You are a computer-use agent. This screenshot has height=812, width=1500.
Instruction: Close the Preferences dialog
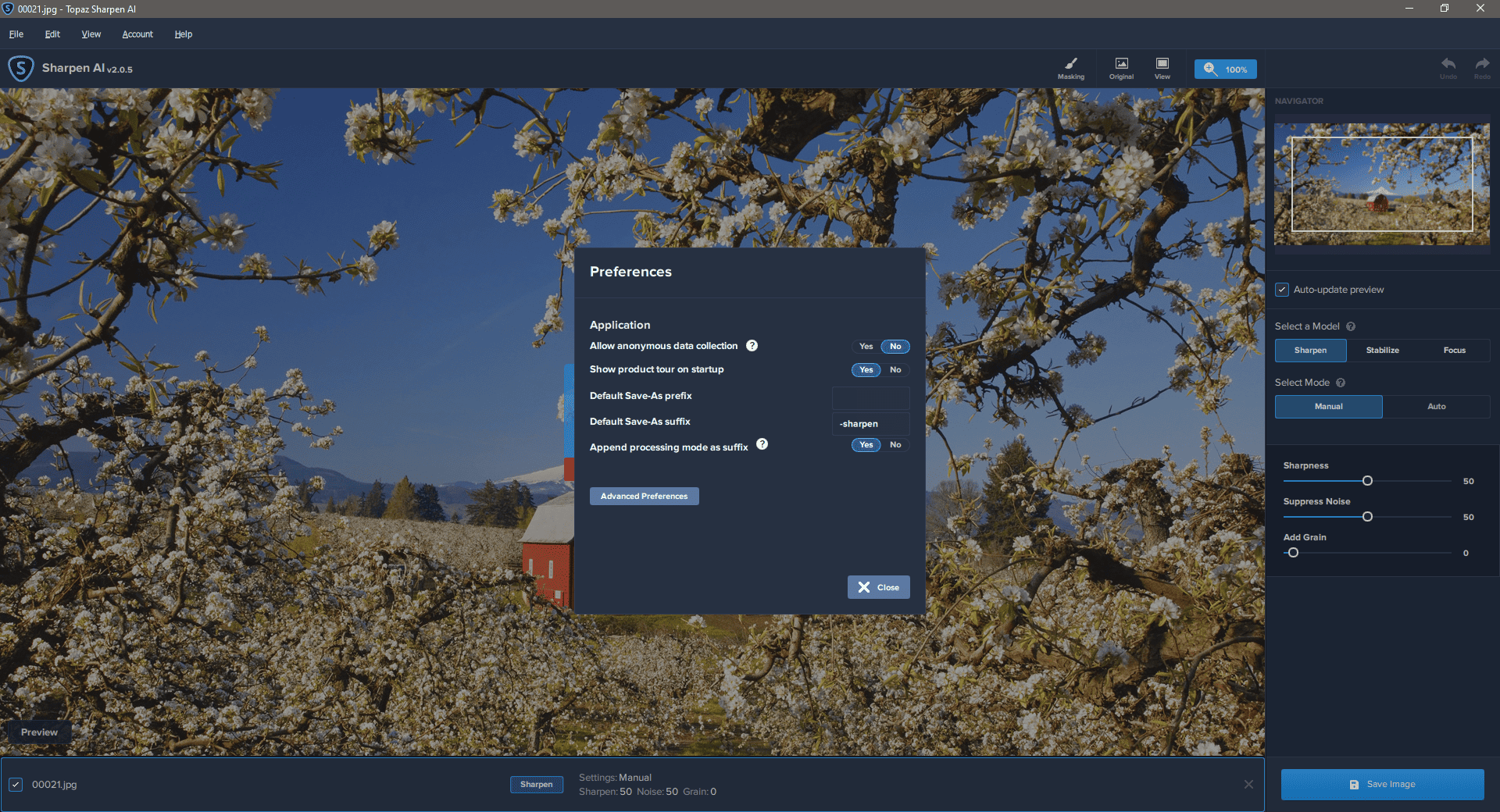click(878, 587)
